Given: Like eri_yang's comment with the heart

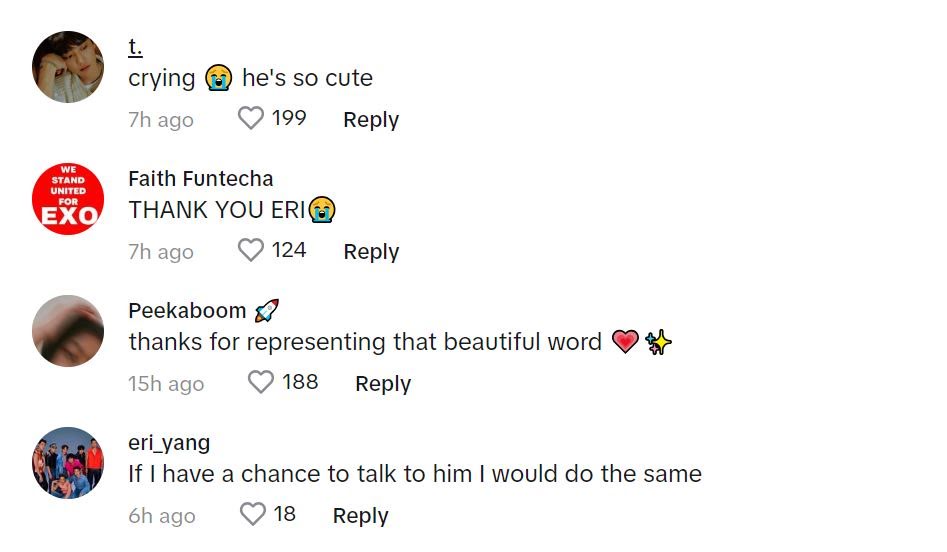Looking at the screenshot, I should pos(253,514).
